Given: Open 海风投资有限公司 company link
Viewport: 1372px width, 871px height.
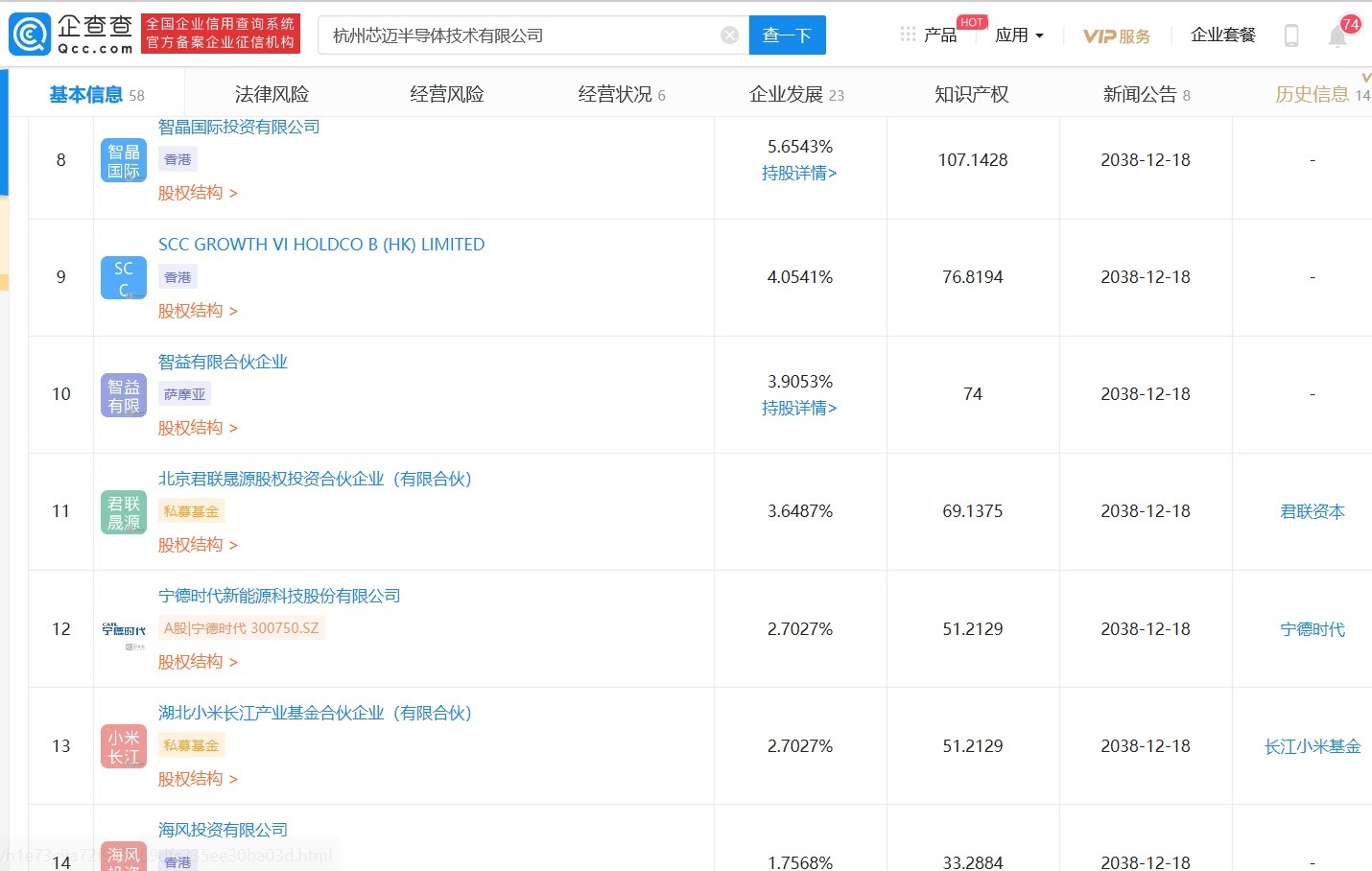Looking at the screenshot, I should point(223,830).
